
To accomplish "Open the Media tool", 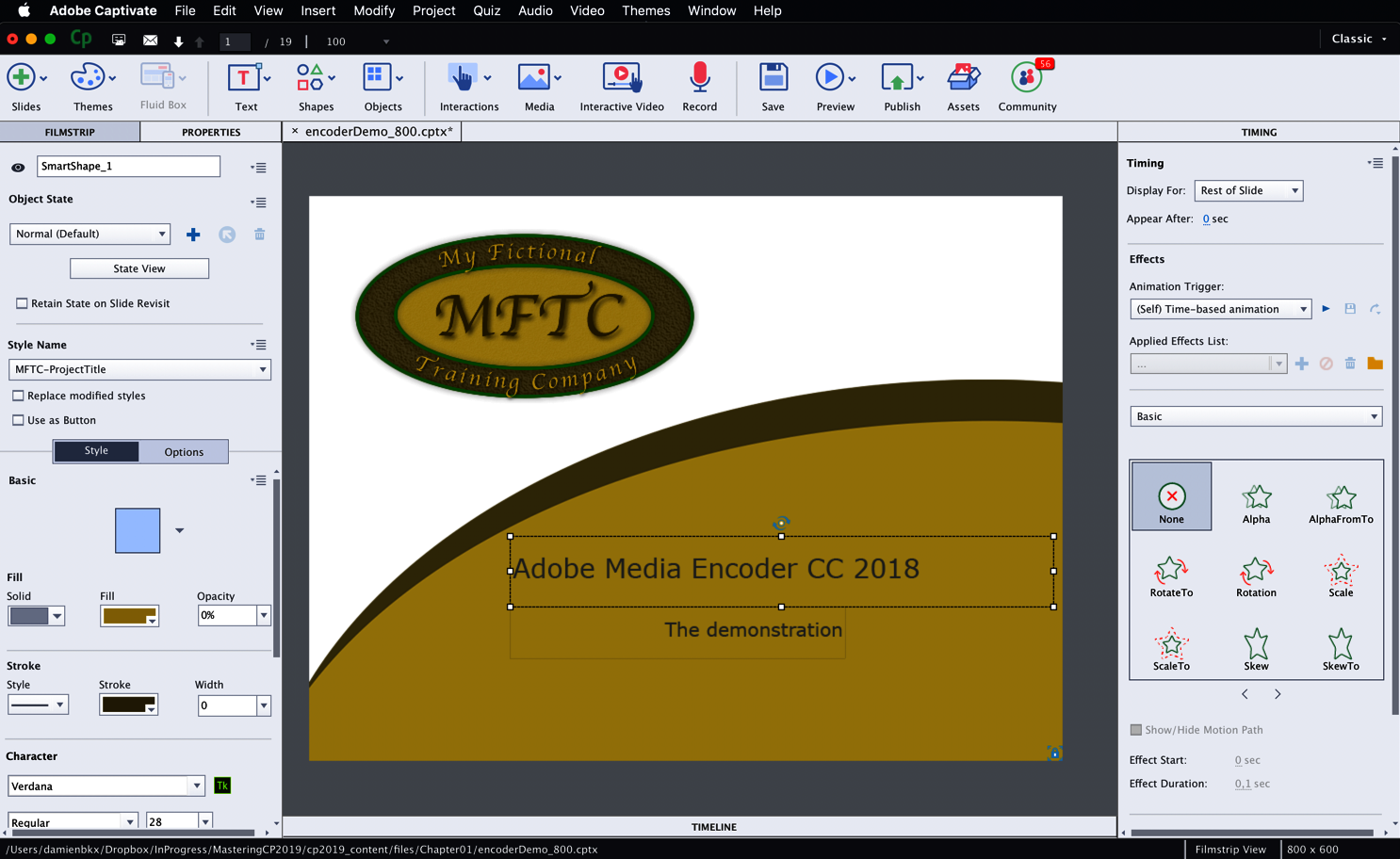I will point(539,87).
